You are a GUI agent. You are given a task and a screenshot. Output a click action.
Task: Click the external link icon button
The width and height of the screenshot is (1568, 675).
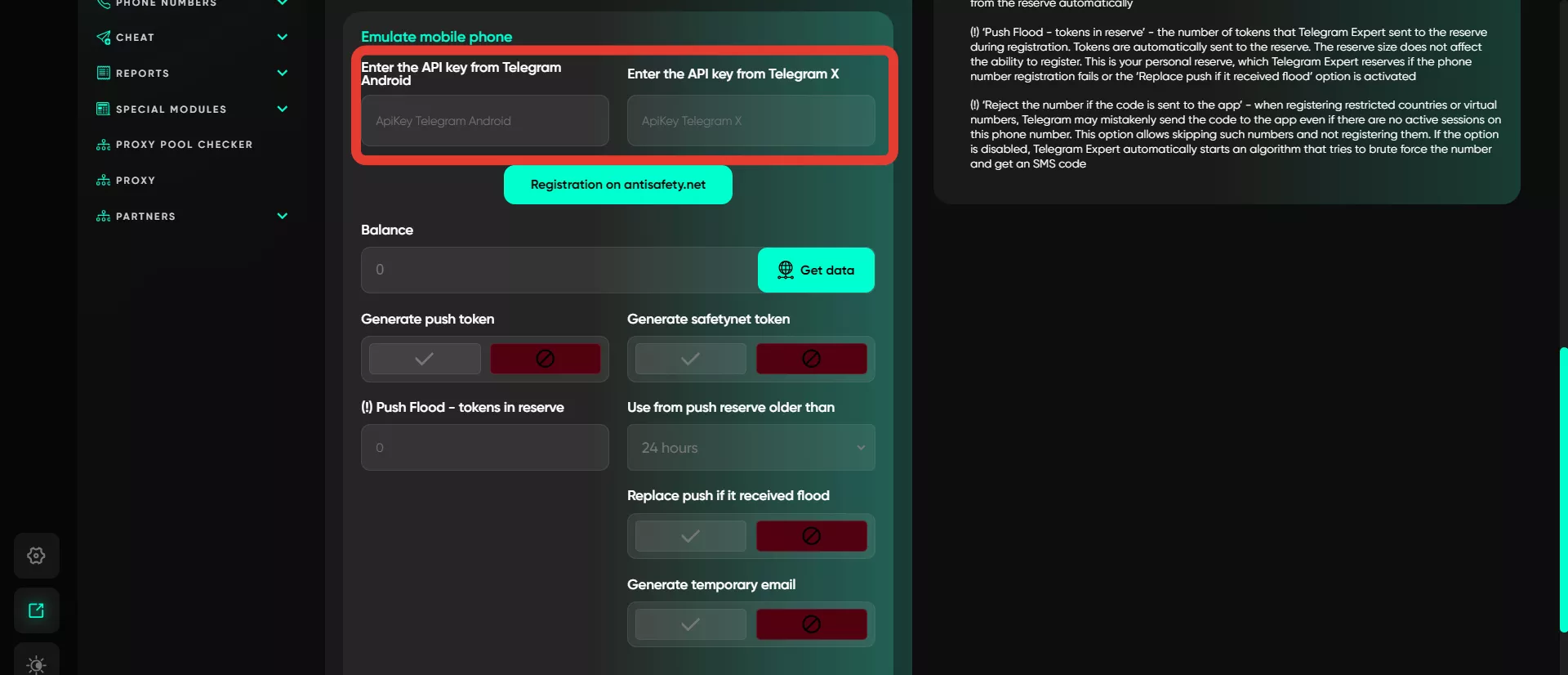[37, 610]
